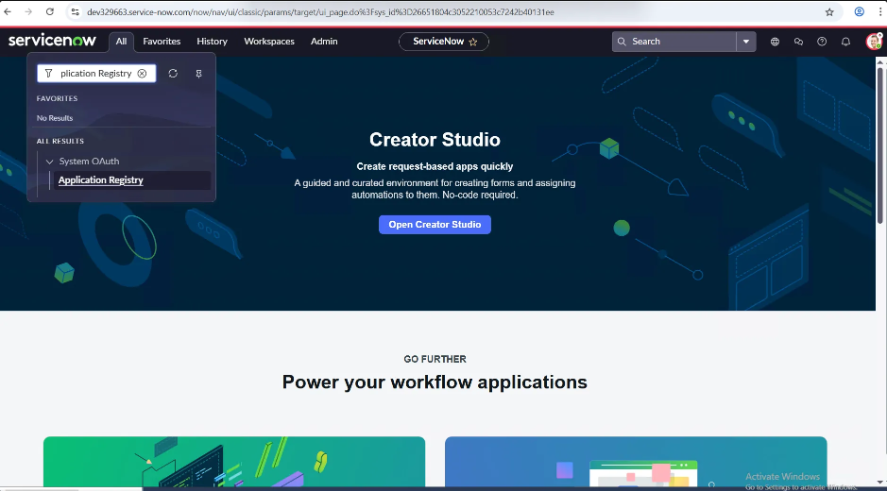Select the System OAuth module group
The width and height of the screenshot is (887, 491).
(89, 161)
